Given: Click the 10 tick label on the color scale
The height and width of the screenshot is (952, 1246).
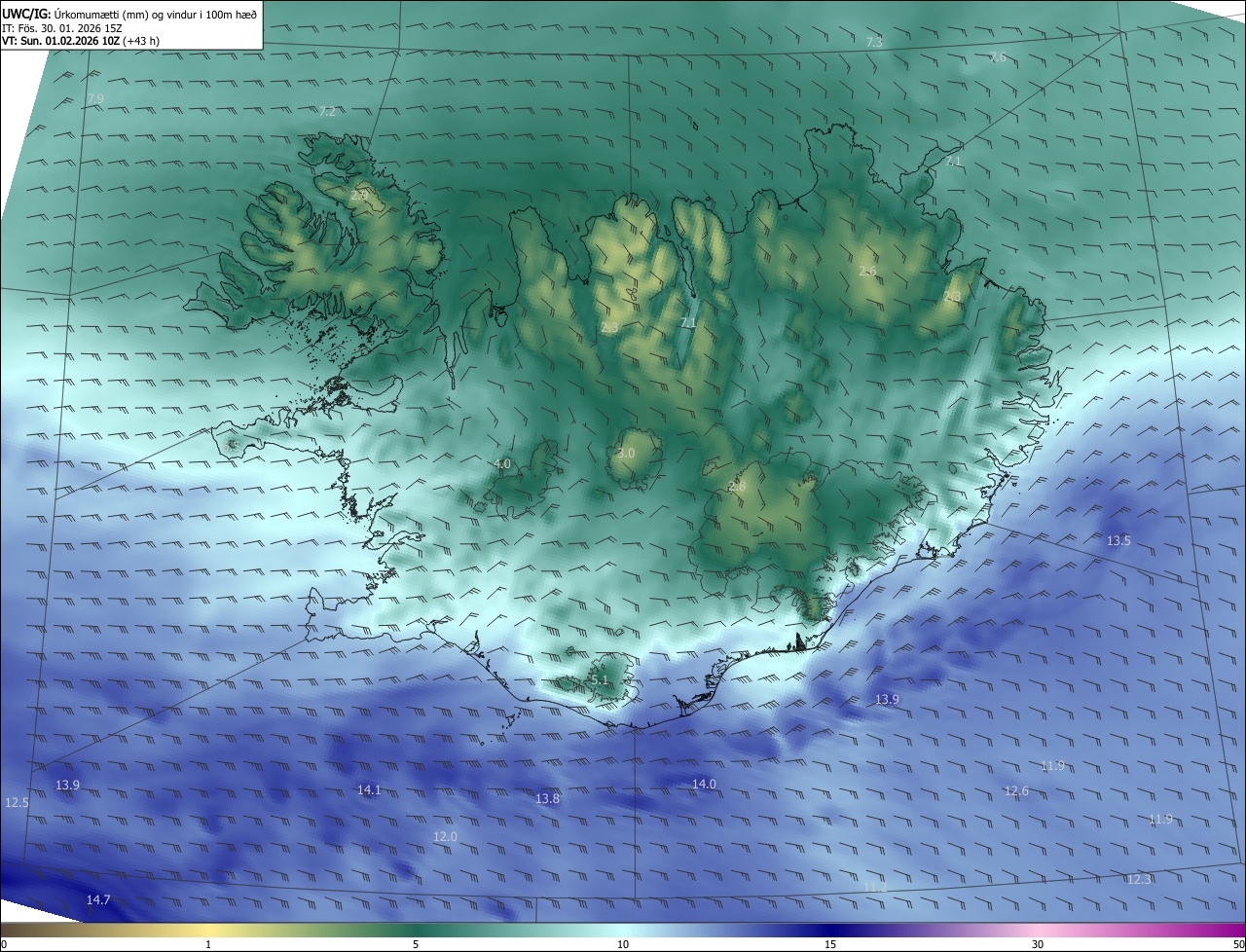Looking at the screenshot, I should [623, 945].
